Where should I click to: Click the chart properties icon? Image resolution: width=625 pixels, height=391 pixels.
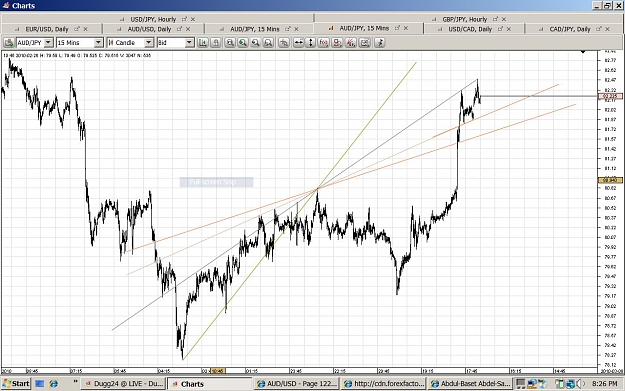coord(365,43)
